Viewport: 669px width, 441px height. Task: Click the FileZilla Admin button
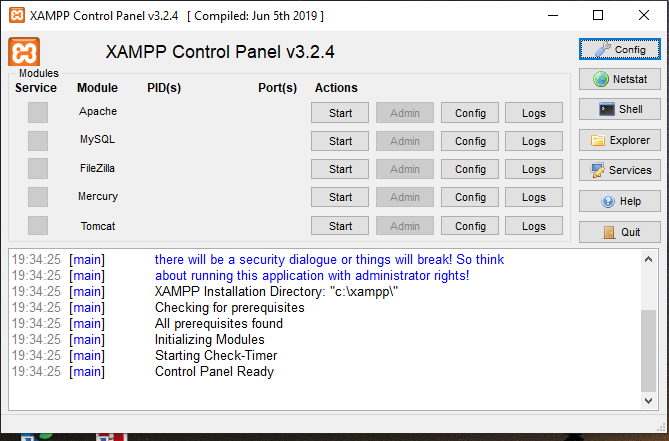(x=405, y=169)
